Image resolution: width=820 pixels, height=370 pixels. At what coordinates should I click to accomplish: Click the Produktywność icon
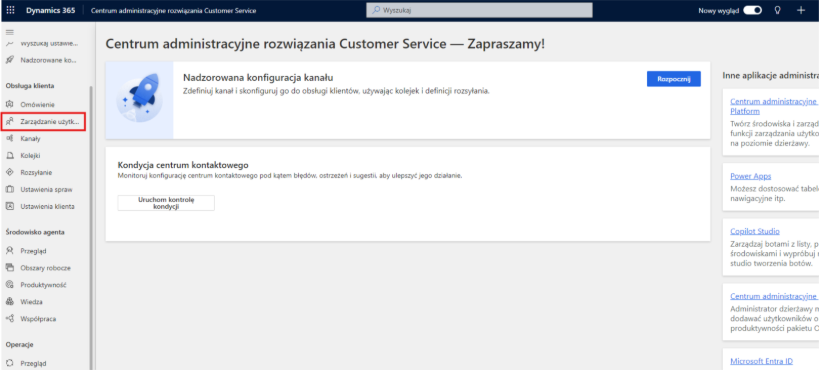[9, 285]
